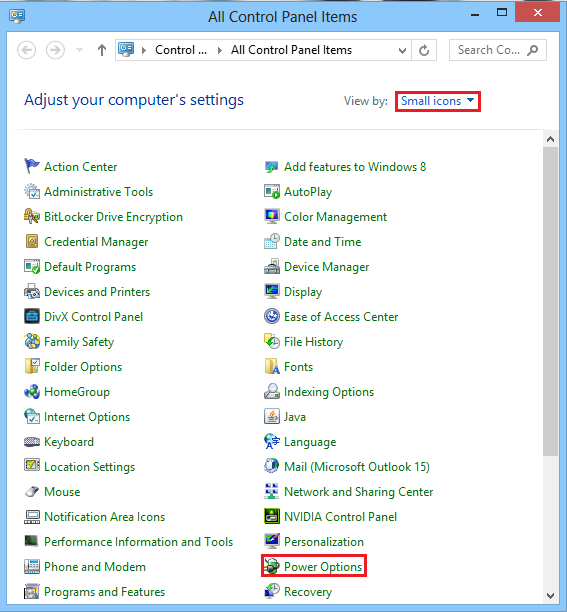Expand the root chevron before Control breadcrumb

pyautogui.click(x=144, y=50)
